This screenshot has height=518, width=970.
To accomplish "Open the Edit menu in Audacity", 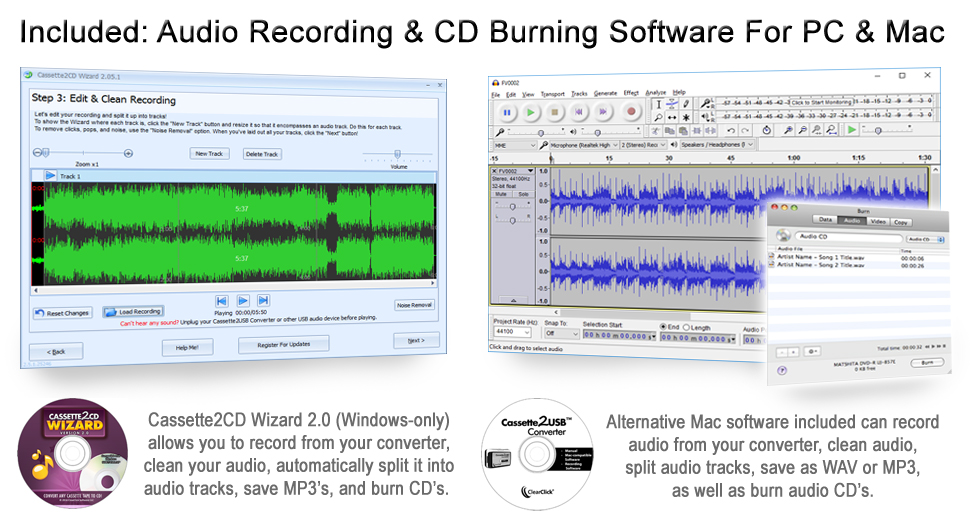I will 510,95.
